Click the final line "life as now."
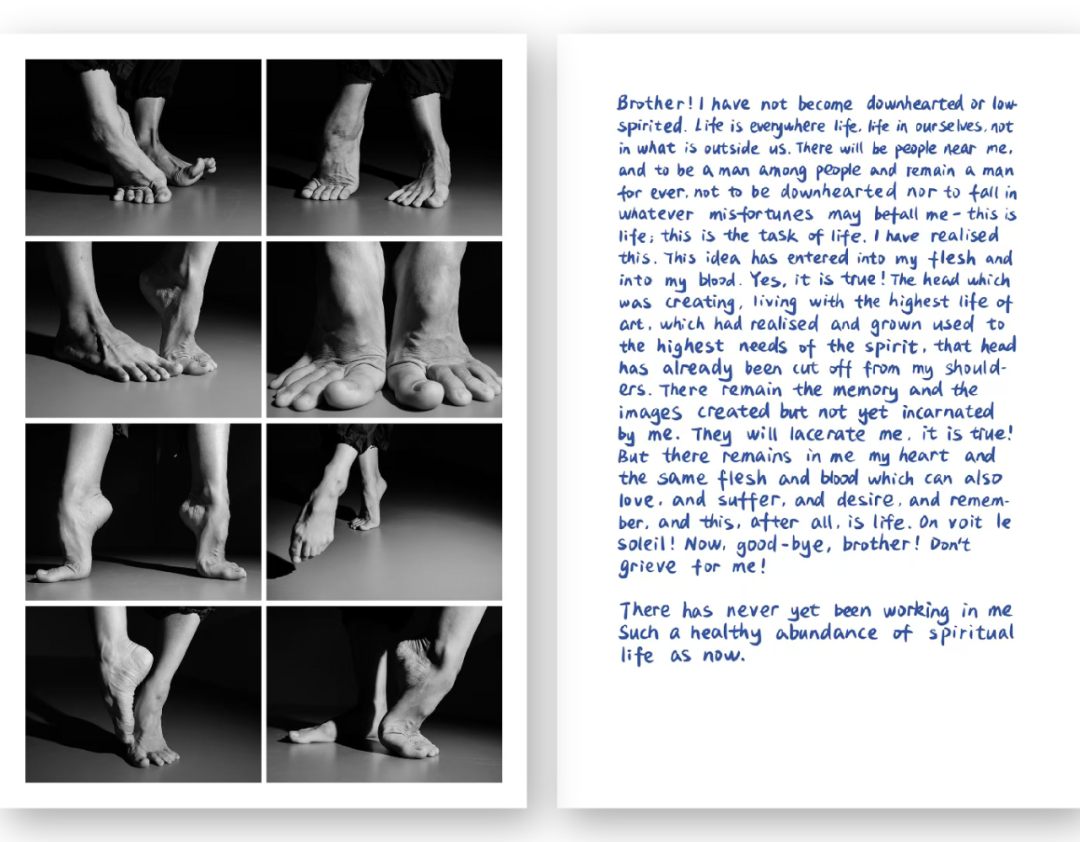 pyautogui.click(x=682, y=656)
